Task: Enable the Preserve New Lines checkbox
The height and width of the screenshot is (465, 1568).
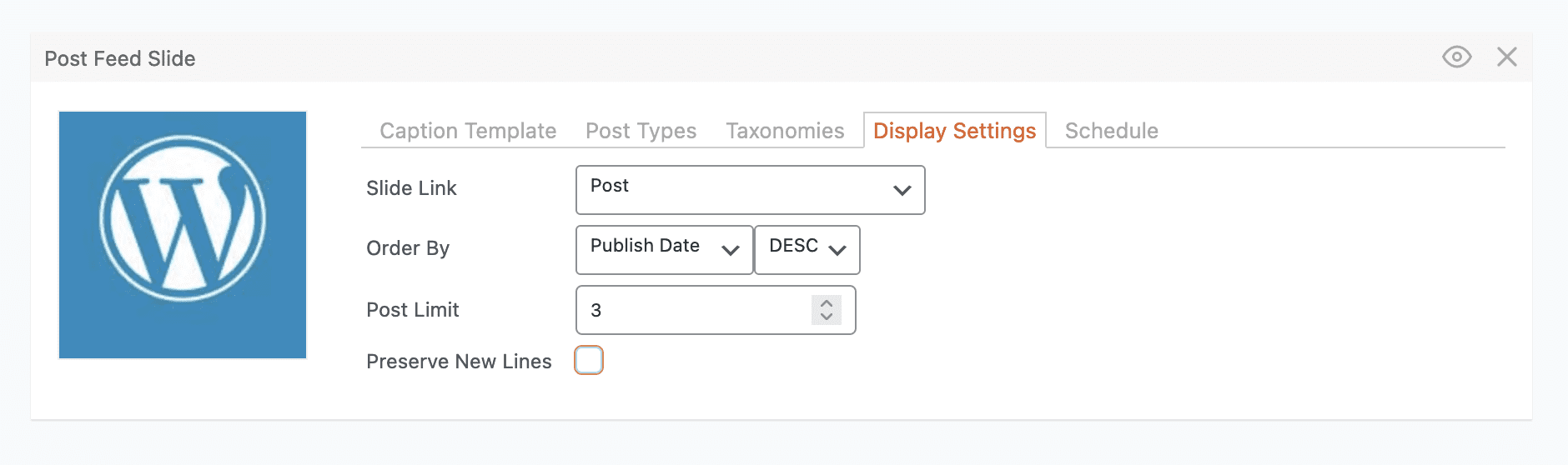Action: (x=589, y=360)
